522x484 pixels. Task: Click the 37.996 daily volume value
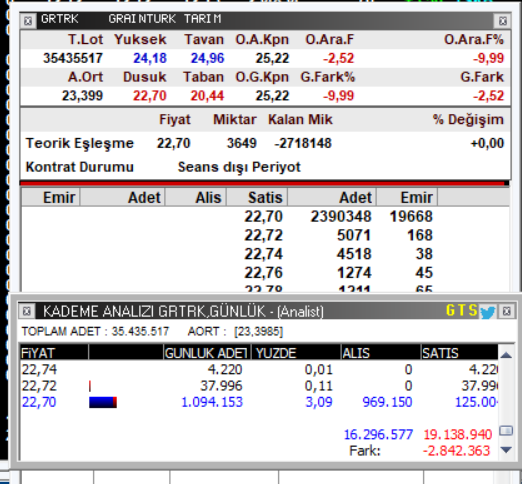coord(221,386)
